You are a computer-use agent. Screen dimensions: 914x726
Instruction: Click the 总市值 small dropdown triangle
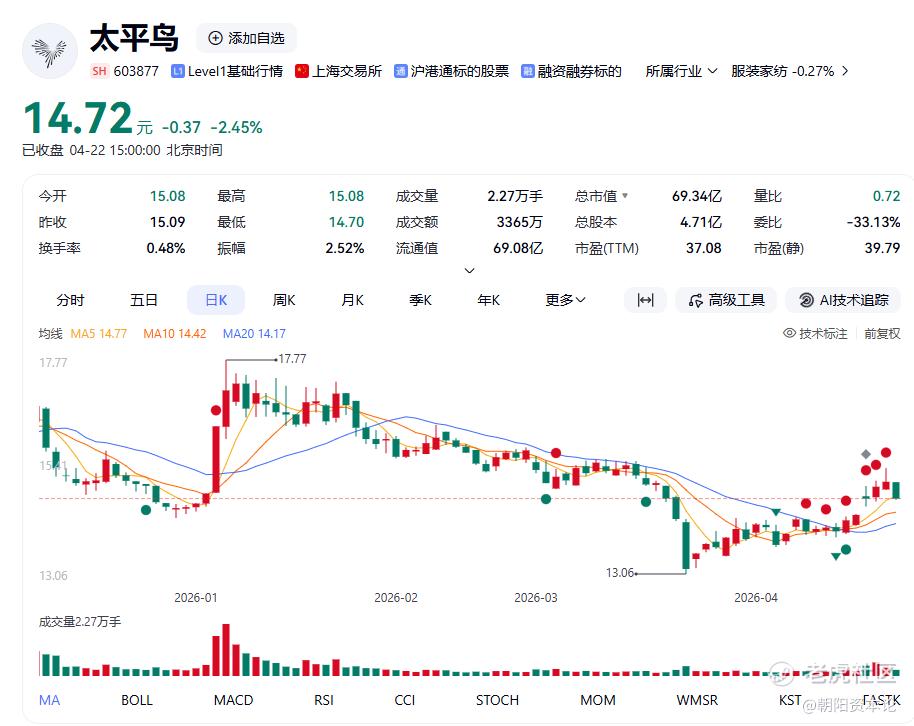(625, 195)
